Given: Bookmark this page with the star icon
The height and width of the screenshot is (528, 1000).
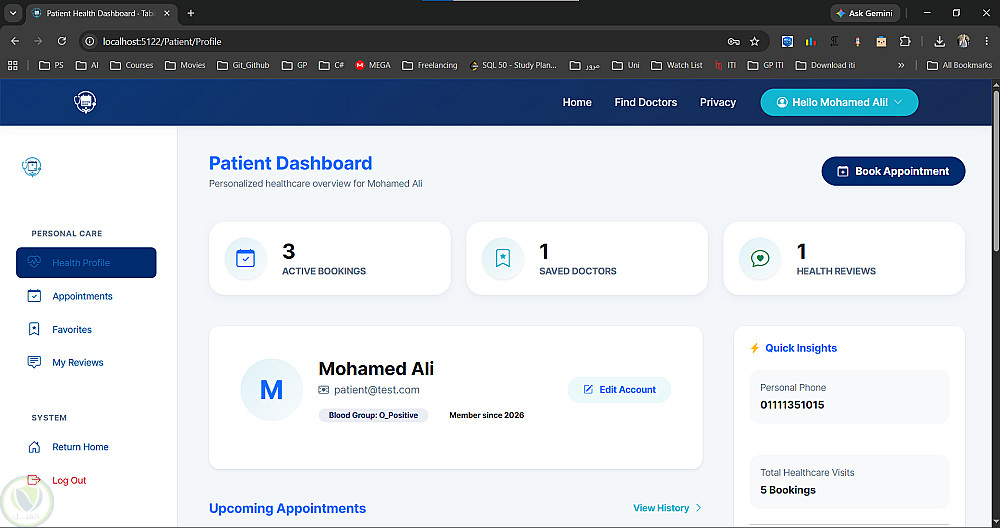Looking at the screenshot, I should point(754,41).
